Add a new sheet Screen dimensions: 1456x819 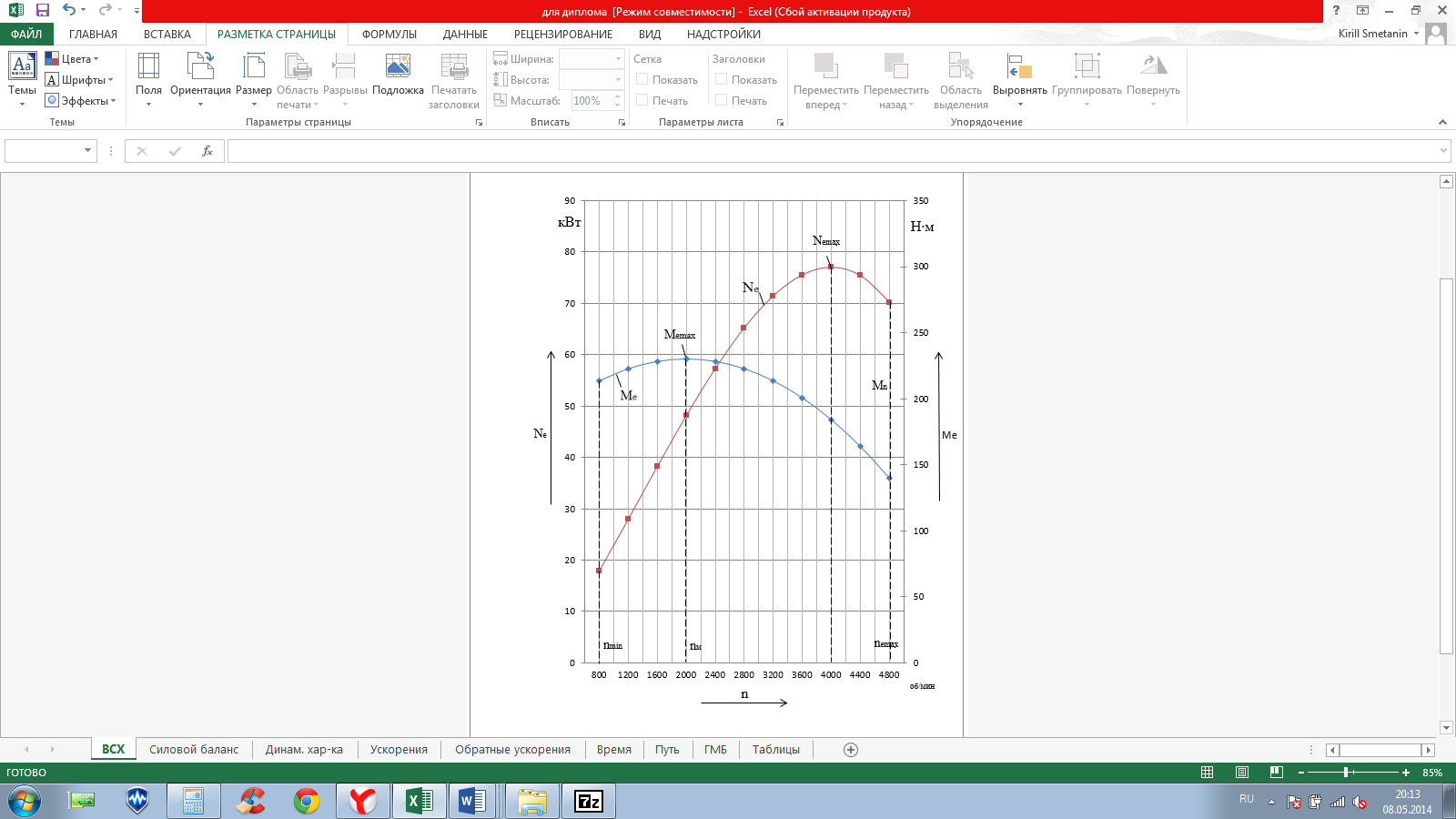coord(851,750)
